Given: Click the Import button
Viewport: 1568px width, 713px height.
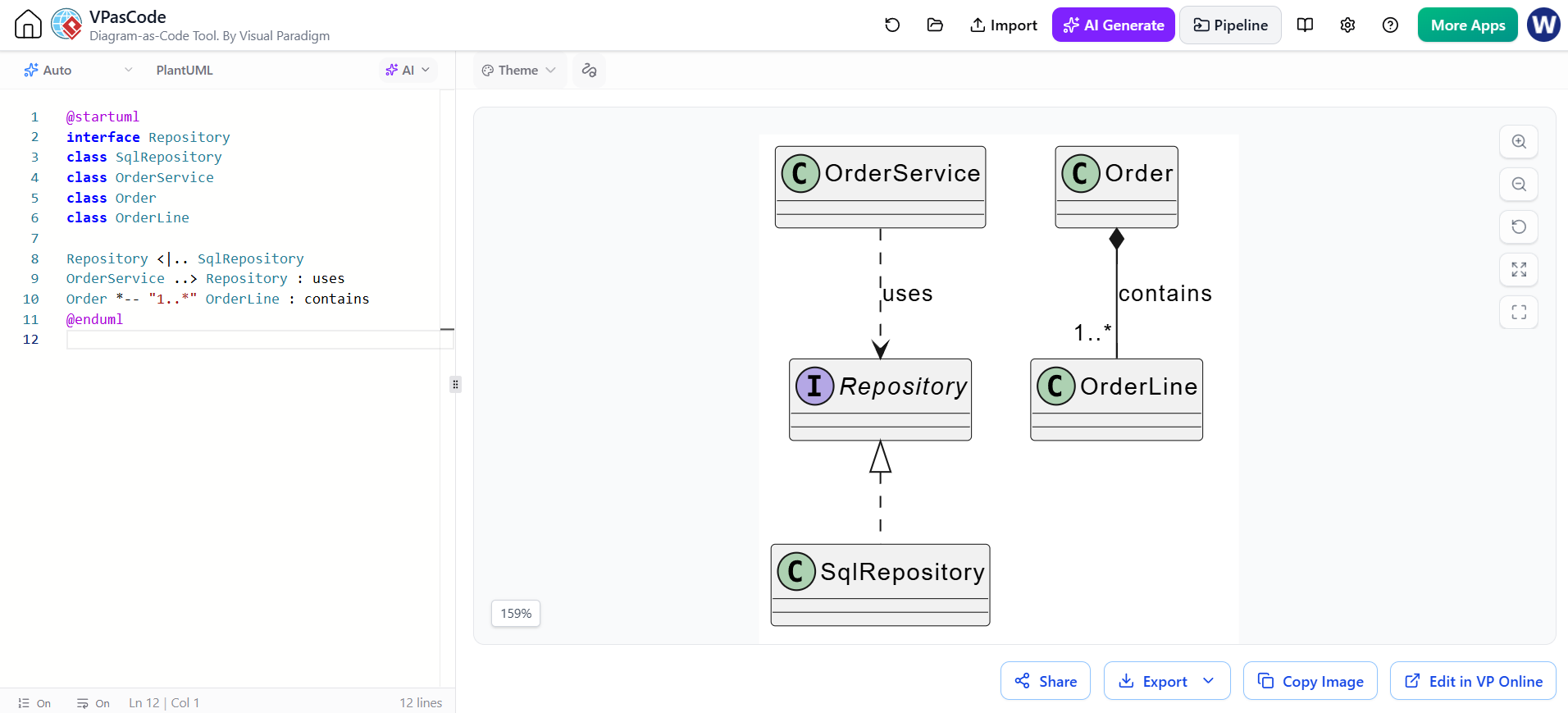Looking at the screenshot, I should [1004, 25].
